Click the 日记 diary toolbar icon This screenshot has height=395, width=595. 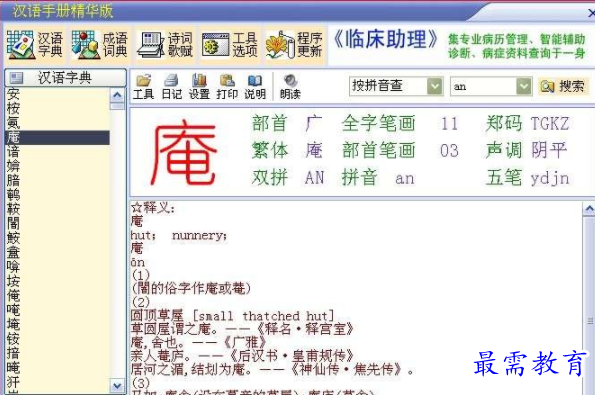[x=172, y=87]
